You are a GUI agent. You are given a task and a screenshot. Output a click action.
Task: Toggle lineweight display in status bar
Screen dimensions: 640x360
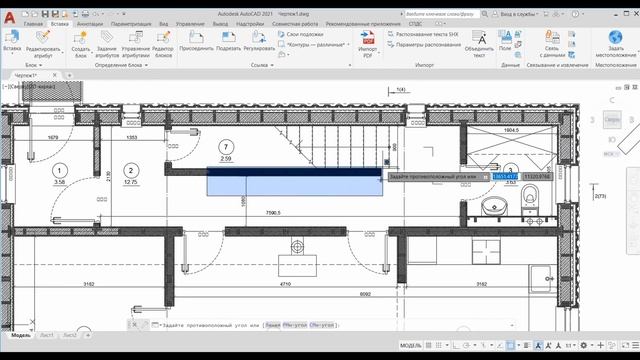527,345
